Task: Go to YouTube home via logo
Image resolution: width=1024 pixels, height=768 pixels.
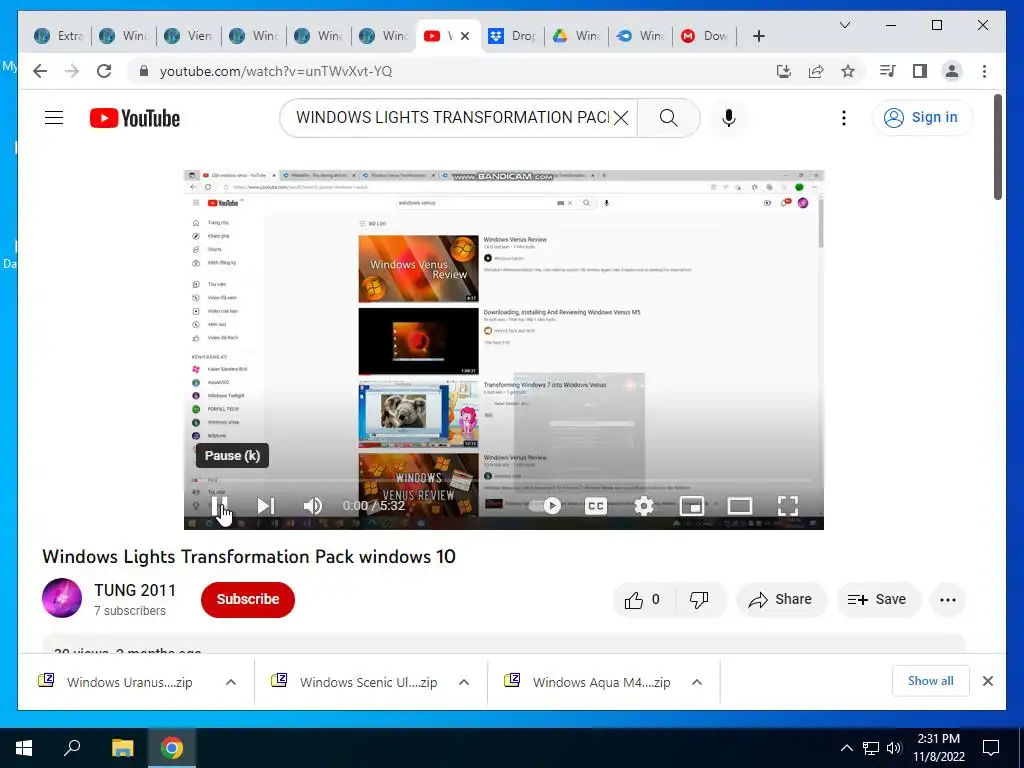Action: [135, 118]
